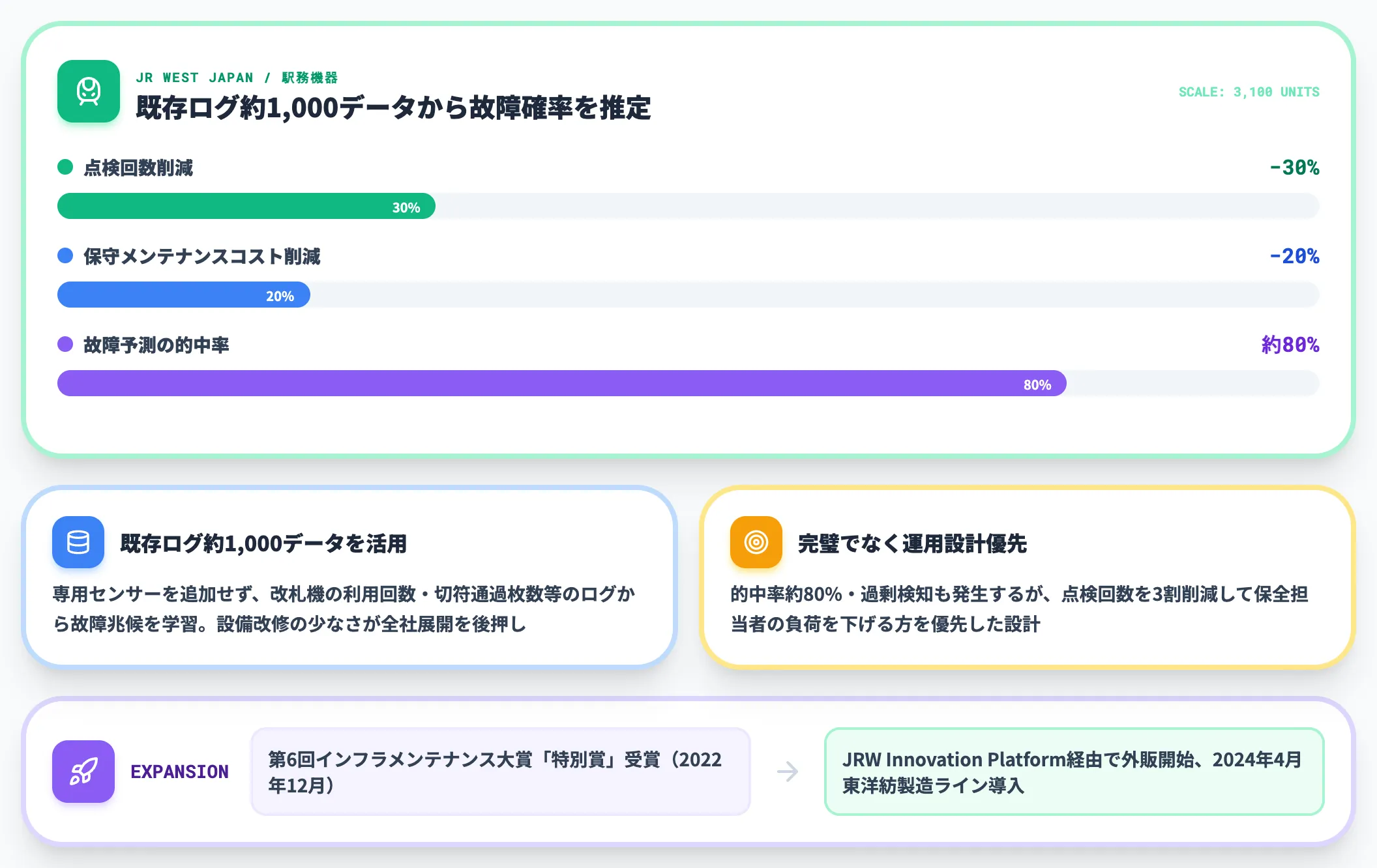Click the 既存ログ約1,000データを活用 card title
The height and width of the screenshot is (868, 1377).
point(263,543)
